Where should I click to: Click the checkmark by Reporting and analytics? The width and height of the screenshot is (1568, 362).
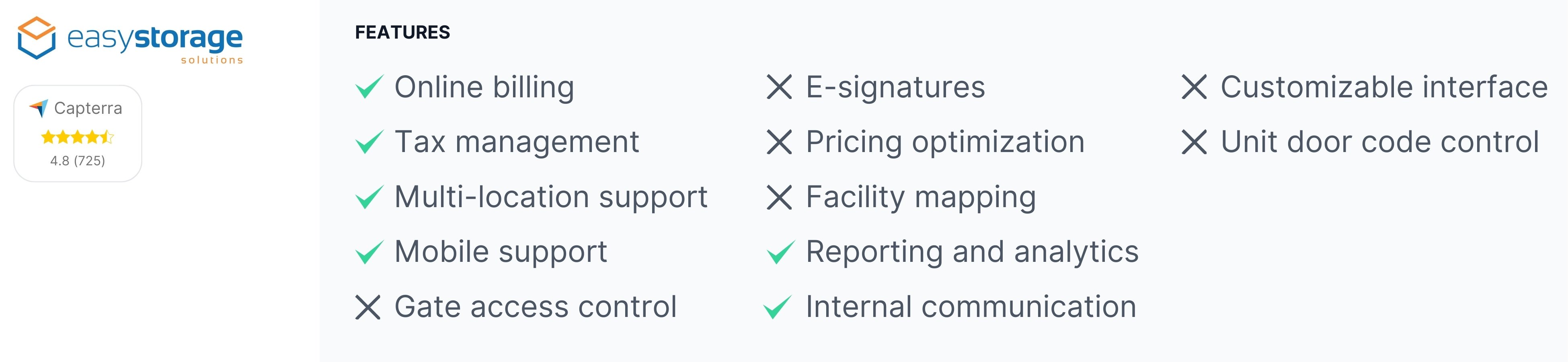pos(781,252)
